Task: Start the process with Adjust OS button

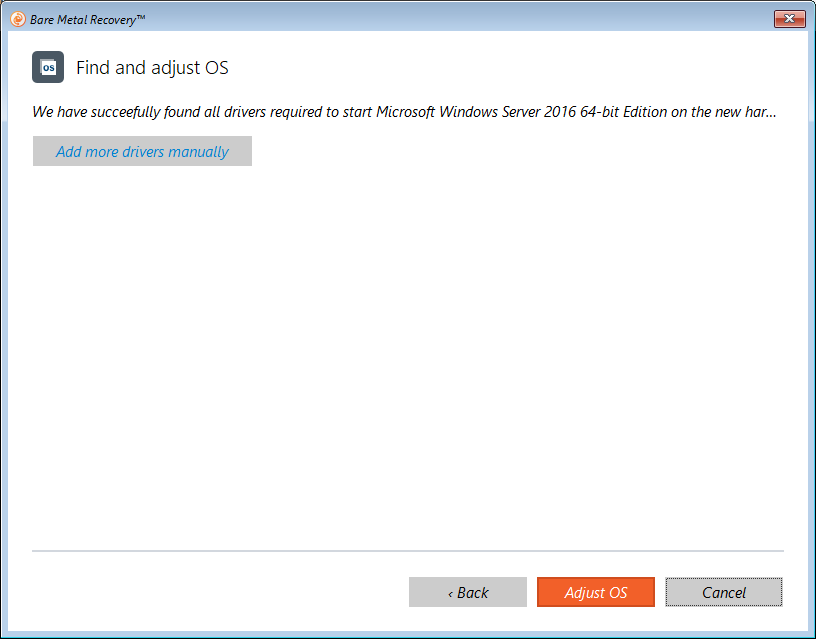Action: (595, 592)
